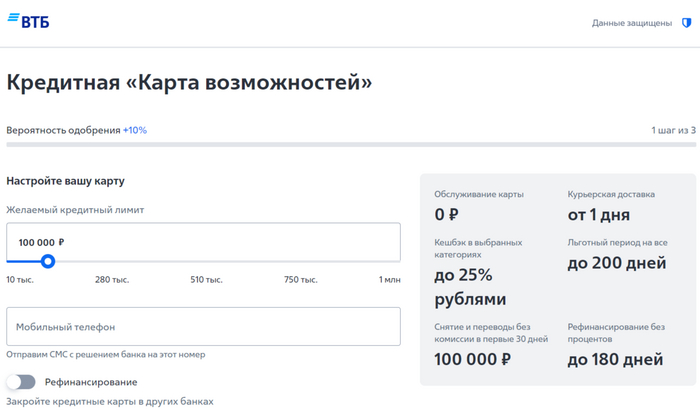Click the до 25% рублями cashback benefit

coord(470,286)
